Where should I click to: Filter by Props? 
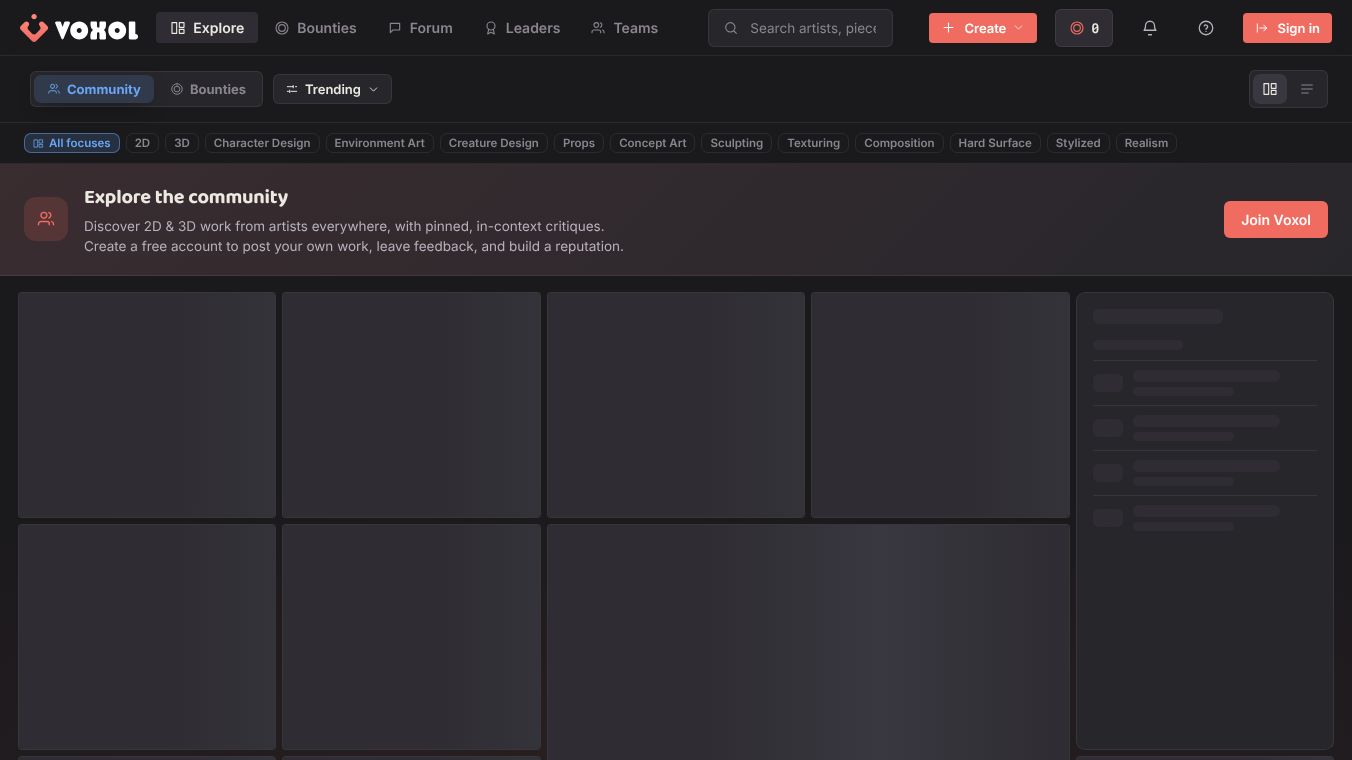(x=579, y=143)
